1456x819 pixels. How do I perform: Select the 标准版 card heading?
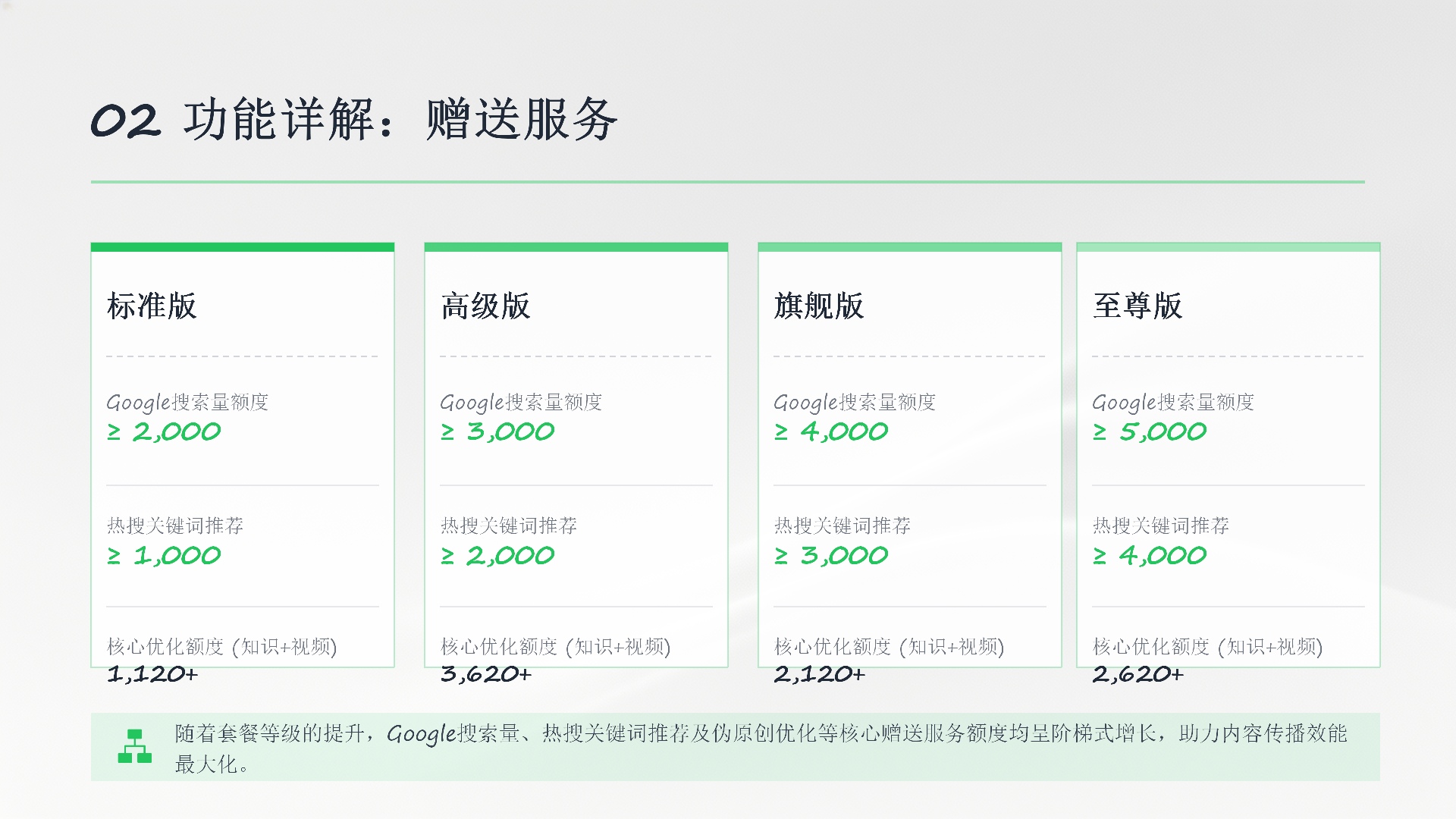tap(152, 306)
